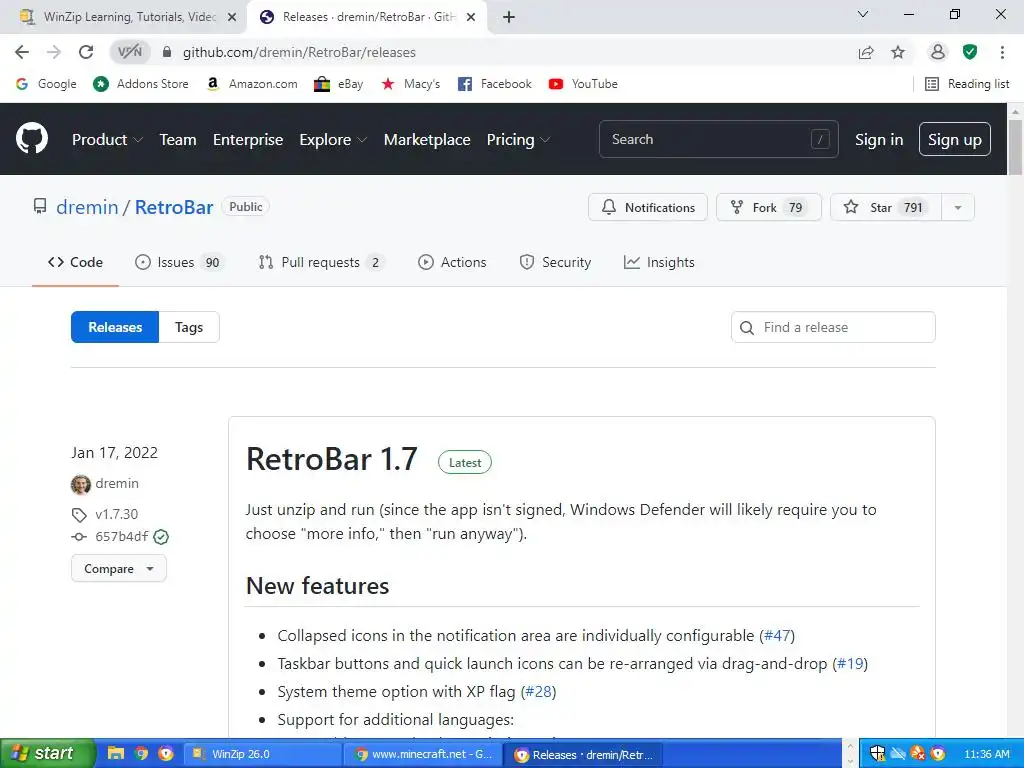Open the Reading list
The height and width of the screenshot is (768, 1024).
(x=967, y=84)
